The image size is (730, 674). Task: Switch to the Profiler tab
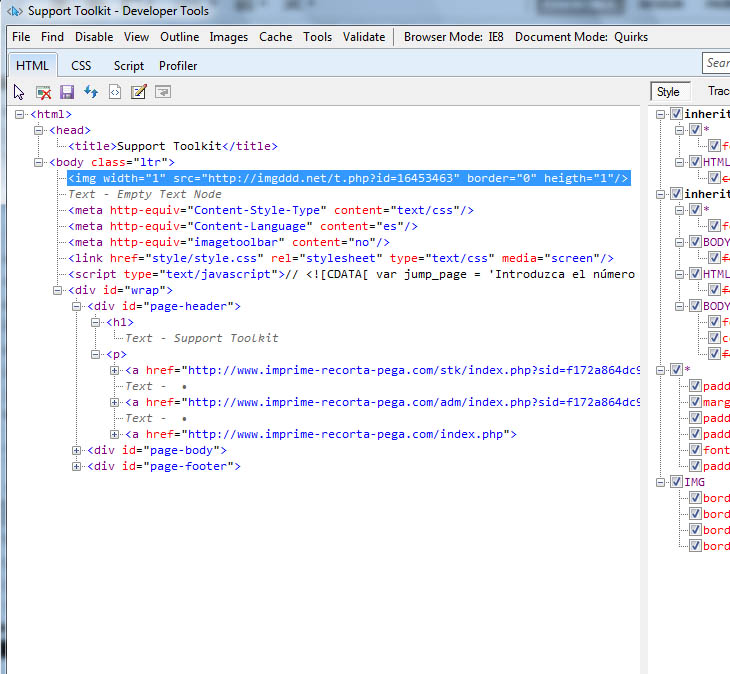(178, 66)
